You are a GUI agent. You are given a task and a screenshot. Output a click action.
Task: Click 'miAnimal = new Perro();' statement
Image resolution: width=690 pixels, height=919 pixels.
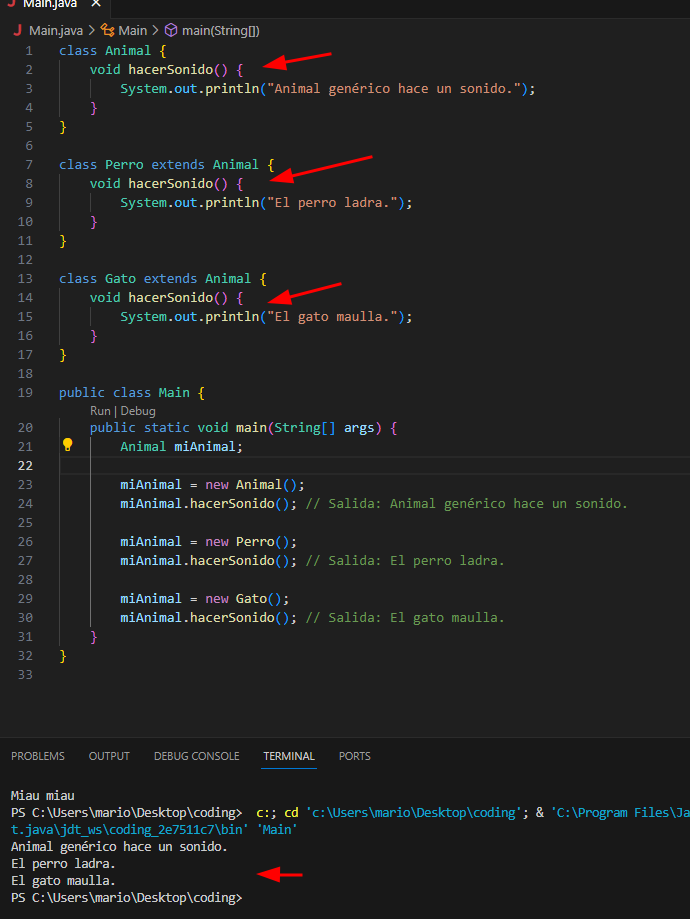[209, 542]
